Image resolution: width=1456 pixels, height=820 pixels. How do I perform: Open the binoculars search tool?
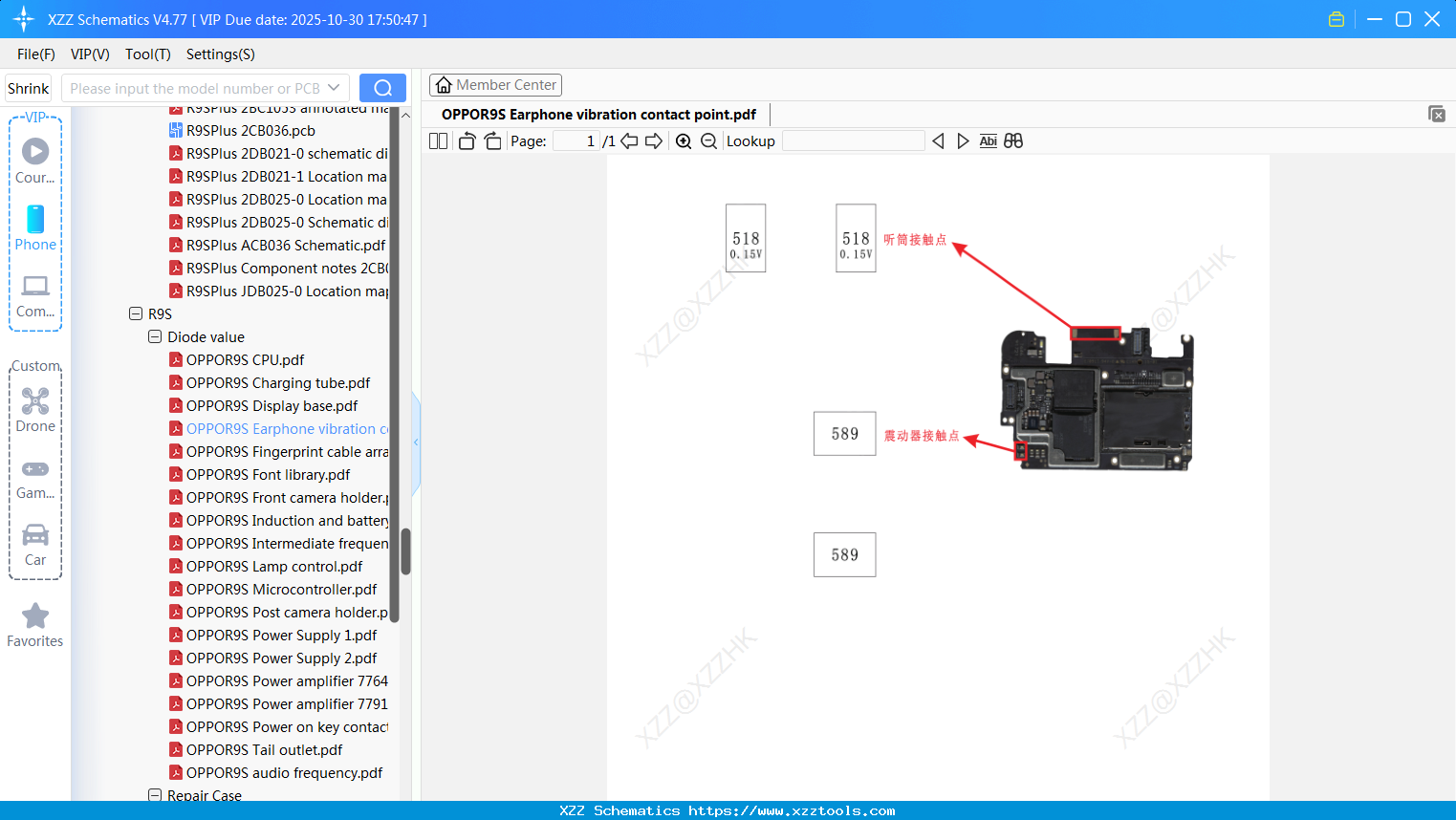(1013, 140)
